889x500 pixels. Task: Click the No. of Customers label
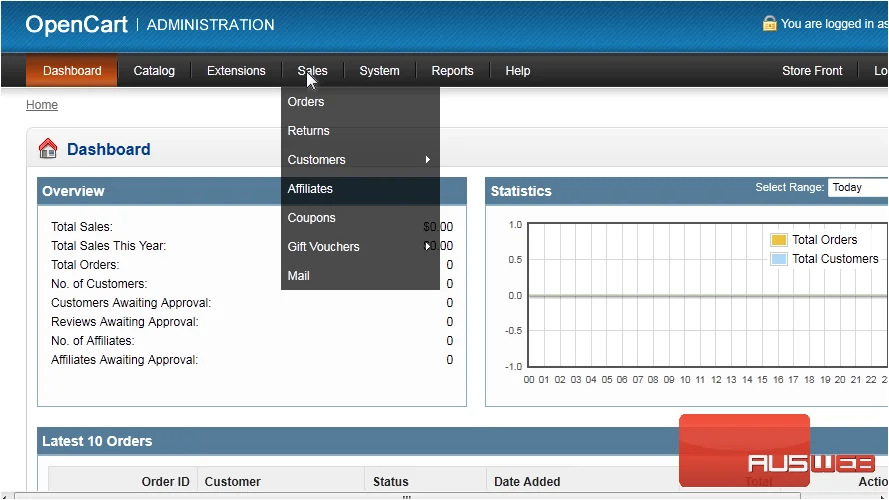point(99,284)
